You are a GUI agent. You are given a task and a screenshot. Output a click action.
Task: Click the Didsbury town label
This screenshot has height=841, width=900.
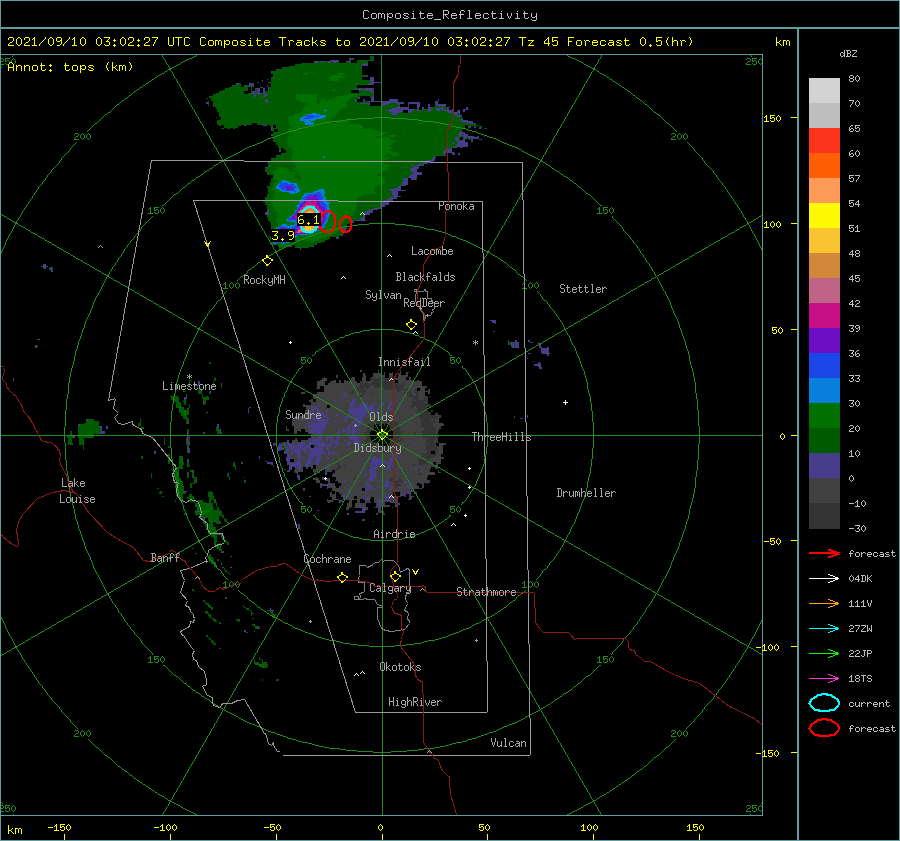click(377, 448)
